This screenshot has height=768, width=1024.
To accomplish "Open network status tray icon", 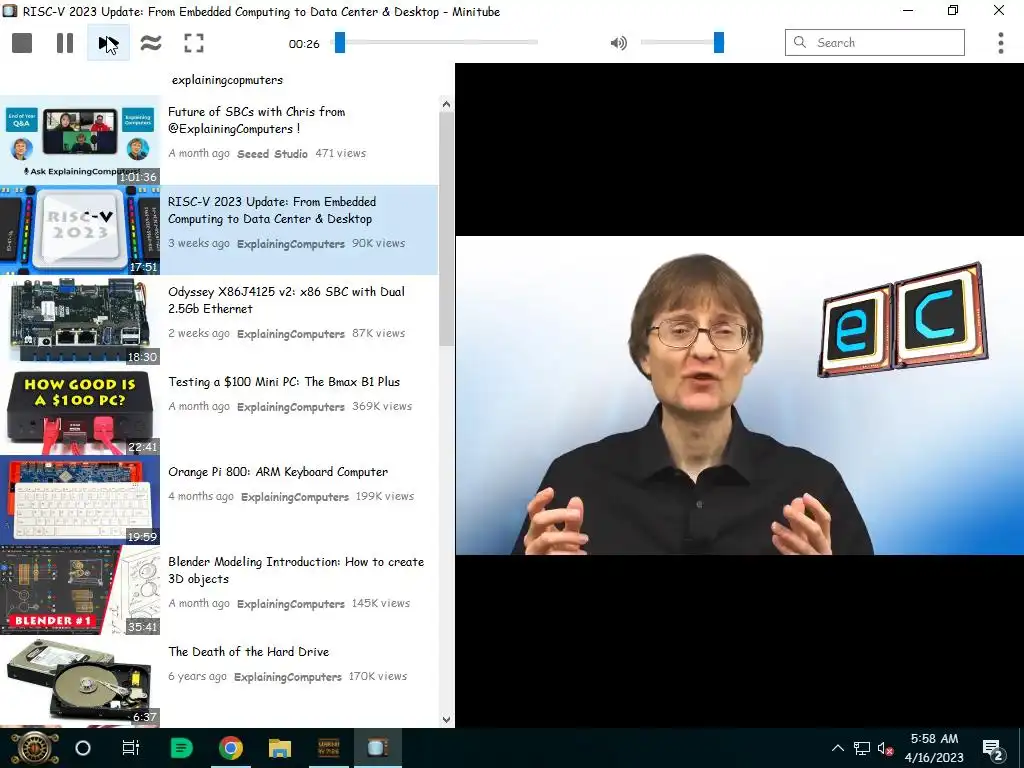I will 862,748.
